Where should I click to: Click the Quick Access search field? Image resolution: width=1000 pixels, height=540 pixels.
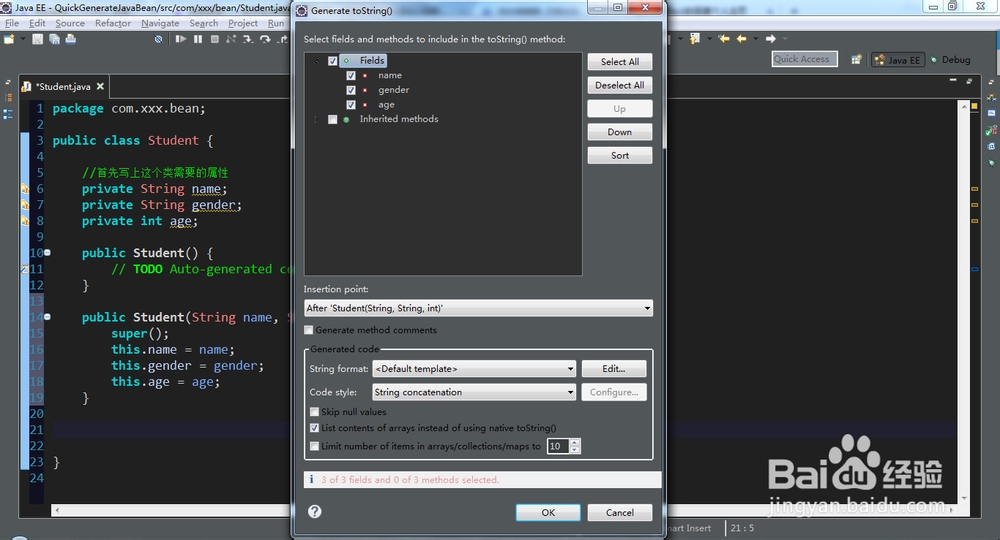(x=804, y=59)
